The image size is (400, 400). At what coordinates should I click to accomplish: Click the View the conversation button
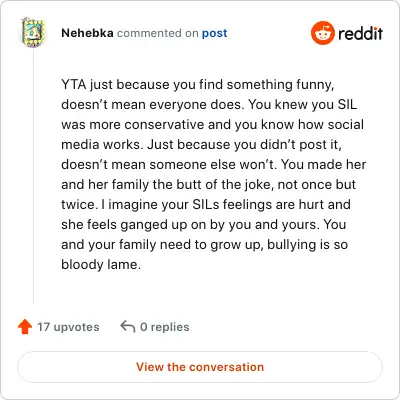[x=200, y=367]
